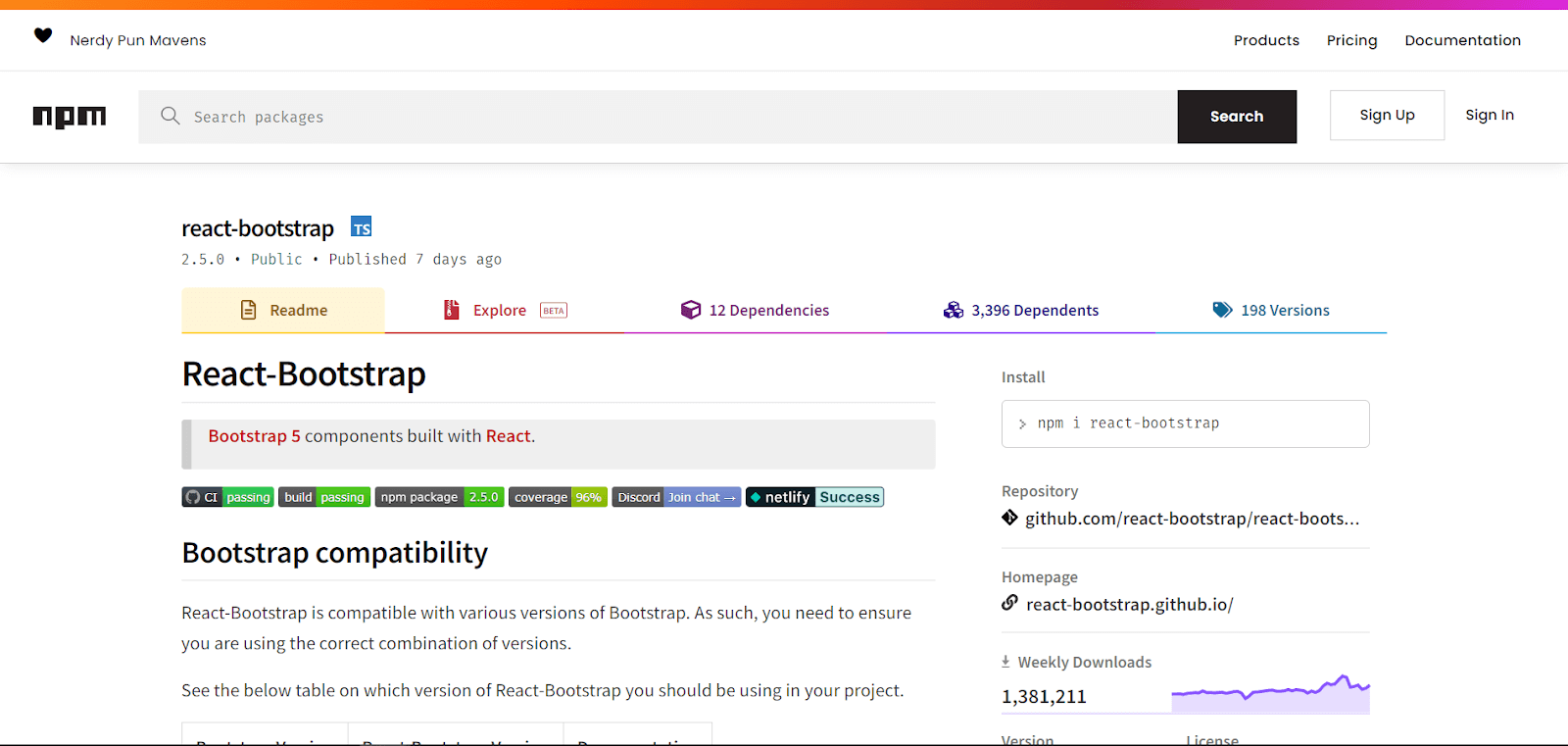Viewport: 1568px width, 746px height.
Task: Click the Repository section label
Action: 1040,491
